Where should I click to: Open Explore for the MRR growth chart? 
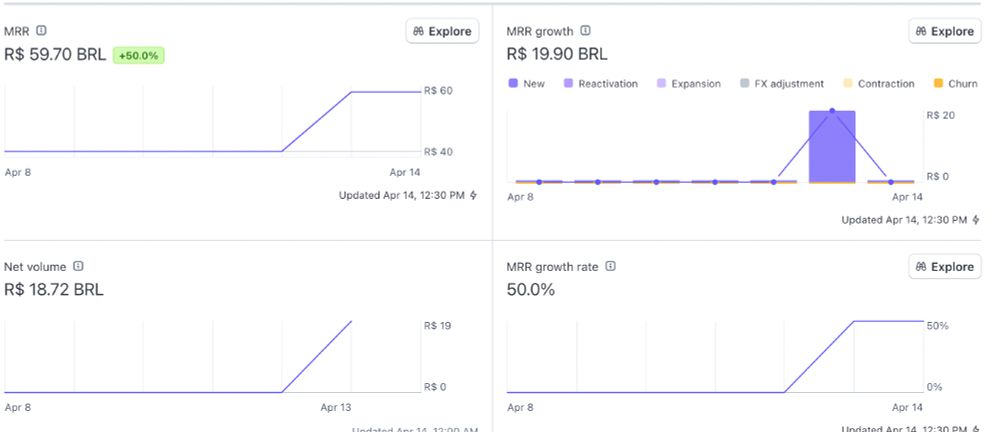[945, 31]
